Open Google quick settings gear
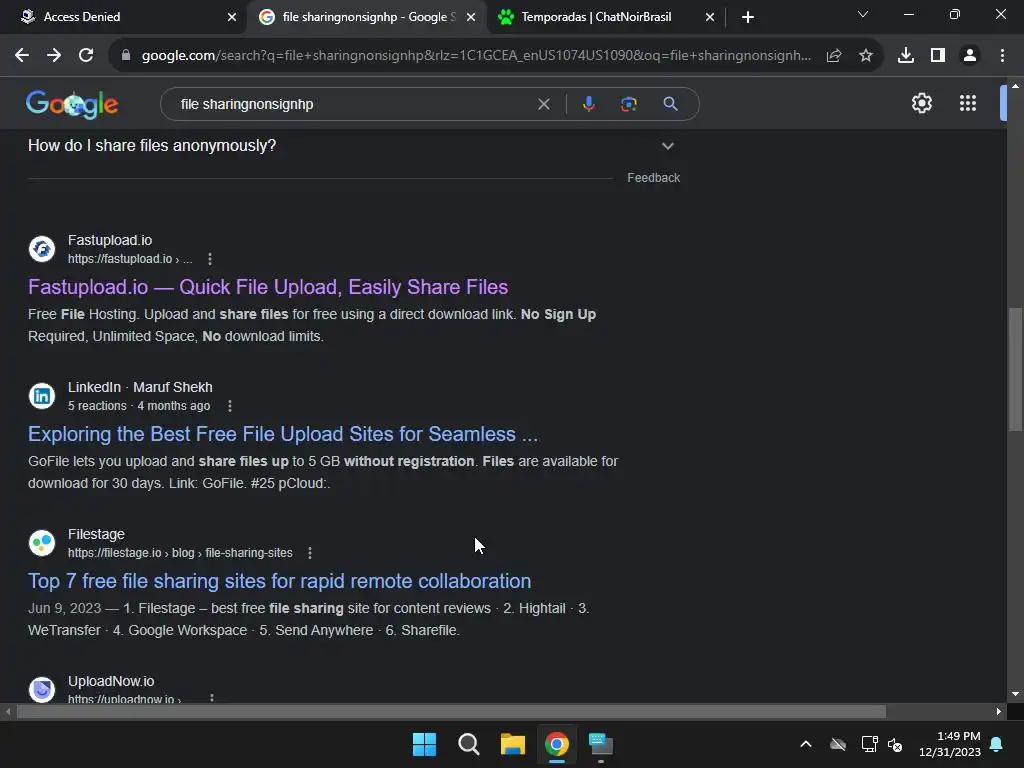 [921, 103]
